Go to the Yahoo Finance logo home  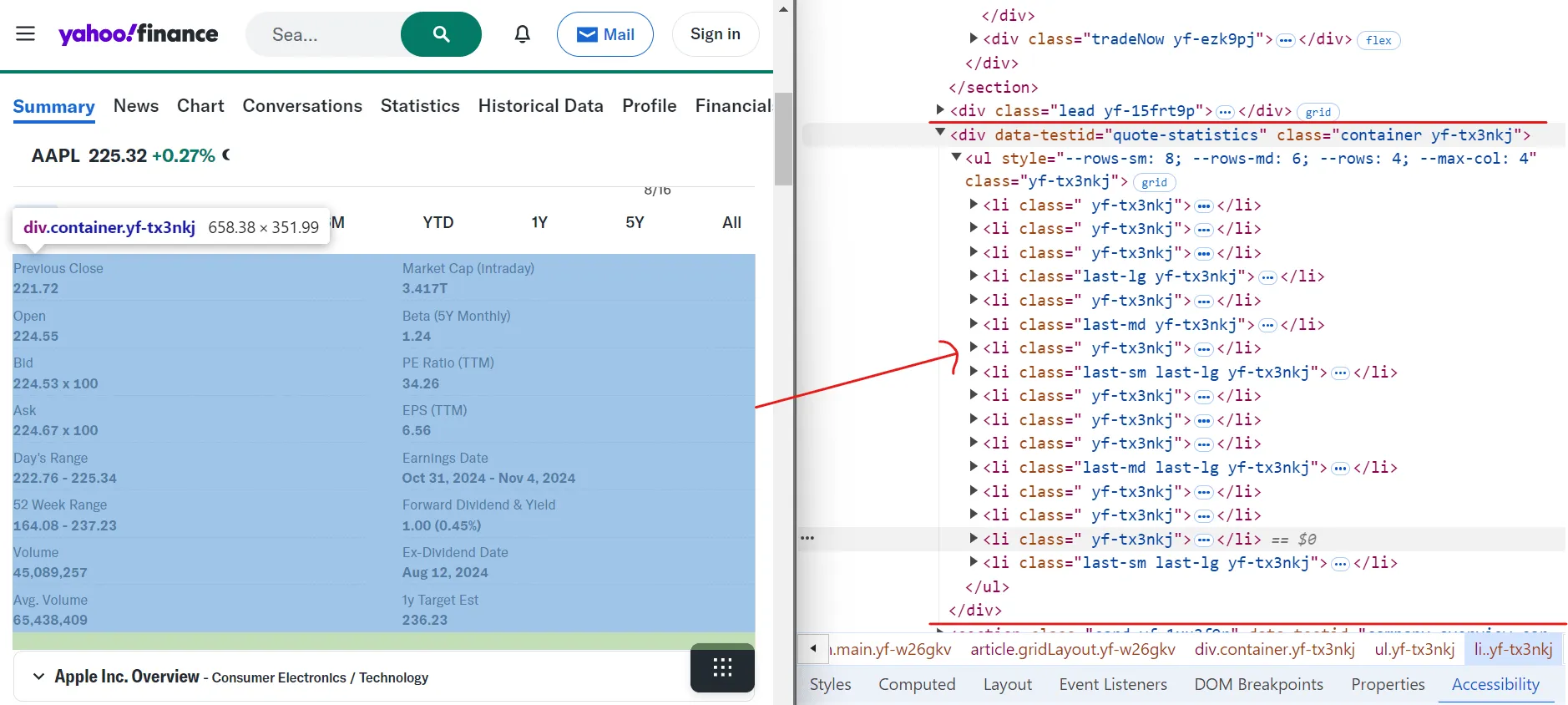[139, 33]
